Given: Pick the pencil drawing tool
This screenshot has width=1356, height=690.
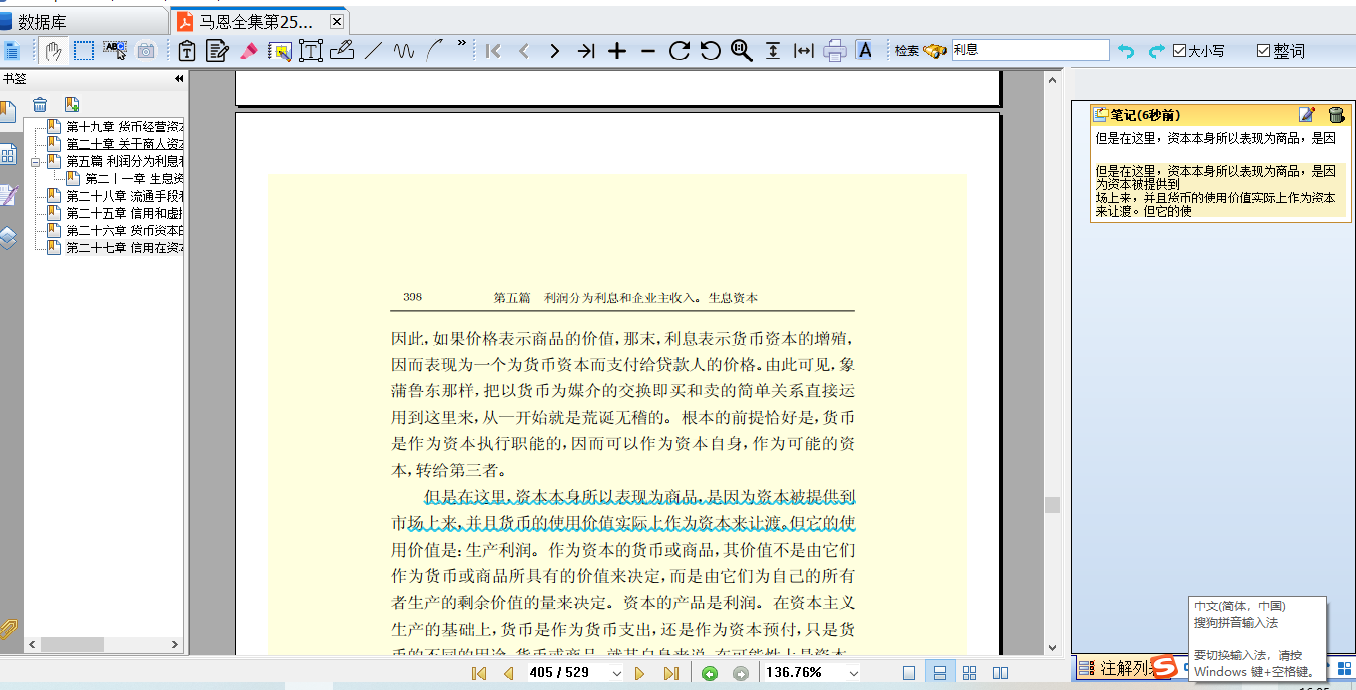Looking at the screenshot, I should pos(341,50).
